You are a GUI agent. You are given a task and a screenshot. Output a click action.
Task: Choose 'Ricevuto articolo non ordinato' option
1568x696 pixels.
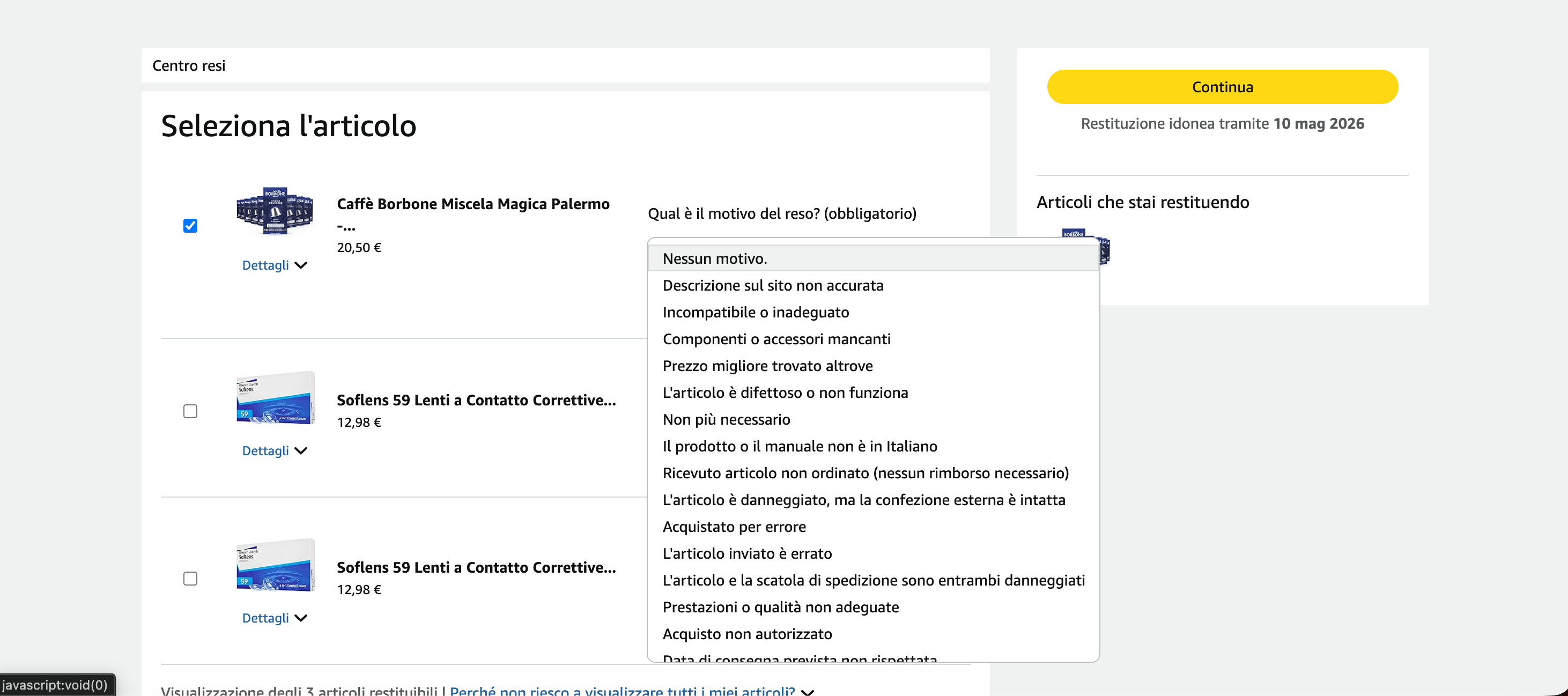click(874, 473)
